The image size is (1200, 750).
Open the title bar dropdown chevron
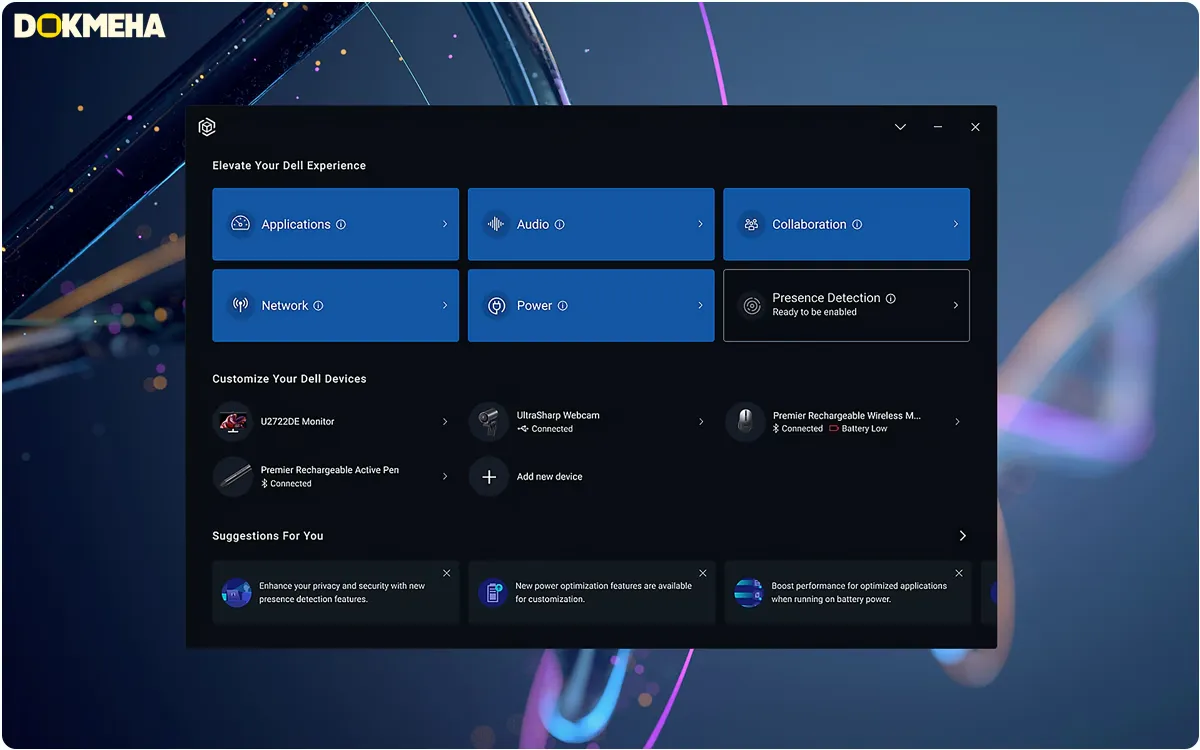click(900, 127)
